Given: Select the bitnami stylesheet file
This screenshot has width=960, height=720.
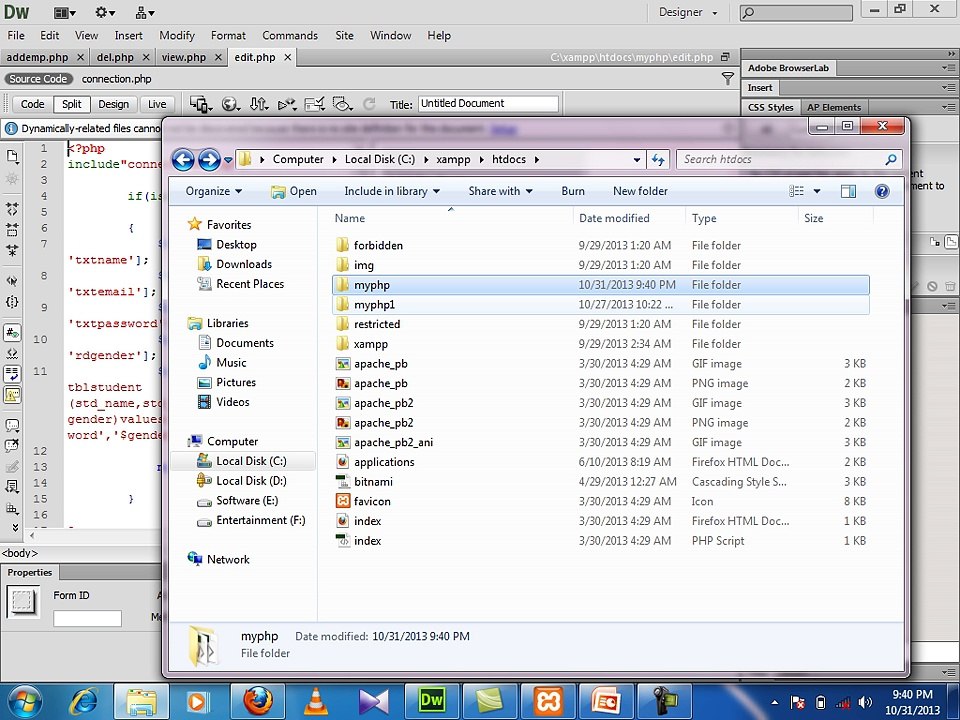Looking at the screenshot, I should 600,481.
